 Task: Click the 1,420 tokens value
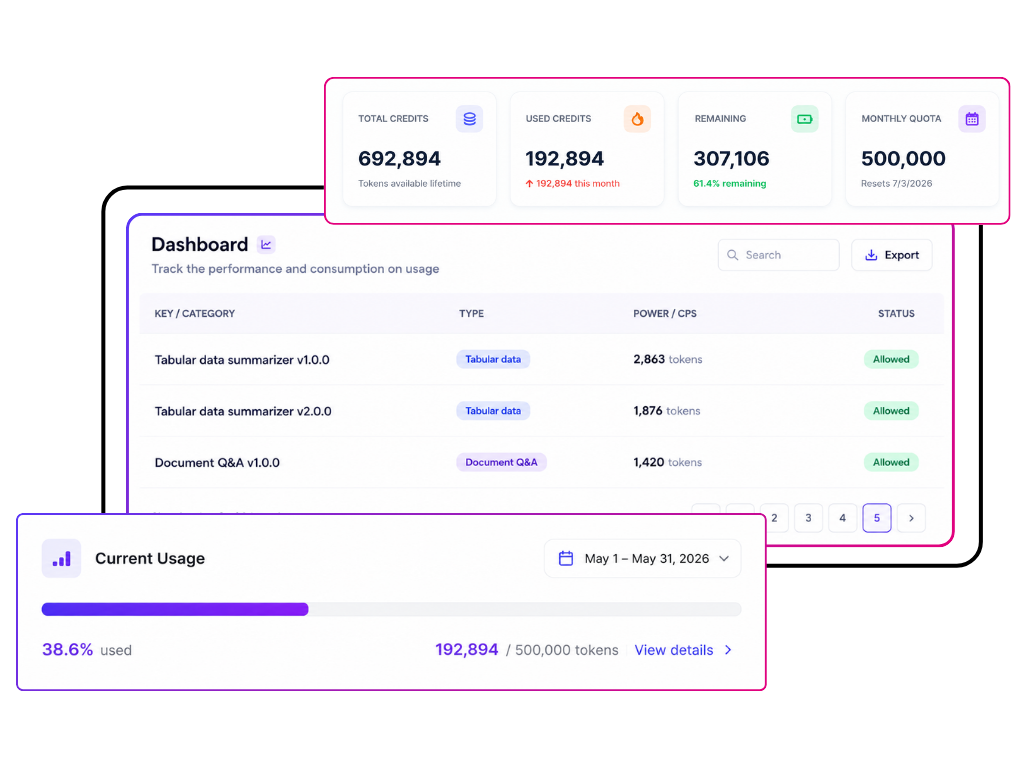667,462
